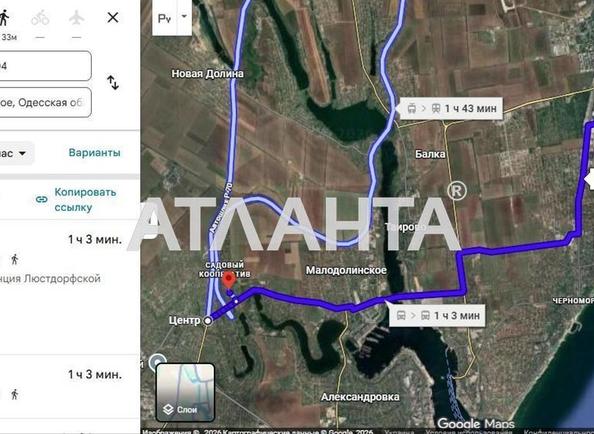Screen dimensions: 594x434
Task: Click the starting point input field
Action: click(45, 66)
